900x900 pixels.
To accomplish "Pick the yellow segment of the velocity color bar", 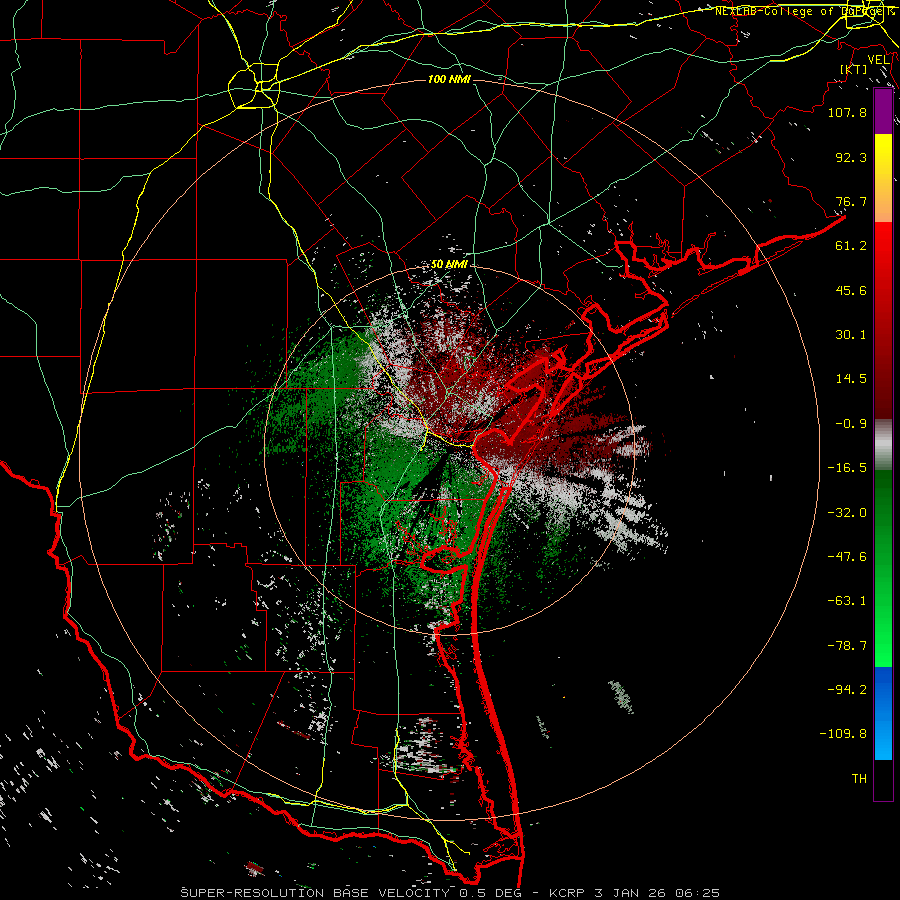I will pyautogui.click(x=883, y=156).
